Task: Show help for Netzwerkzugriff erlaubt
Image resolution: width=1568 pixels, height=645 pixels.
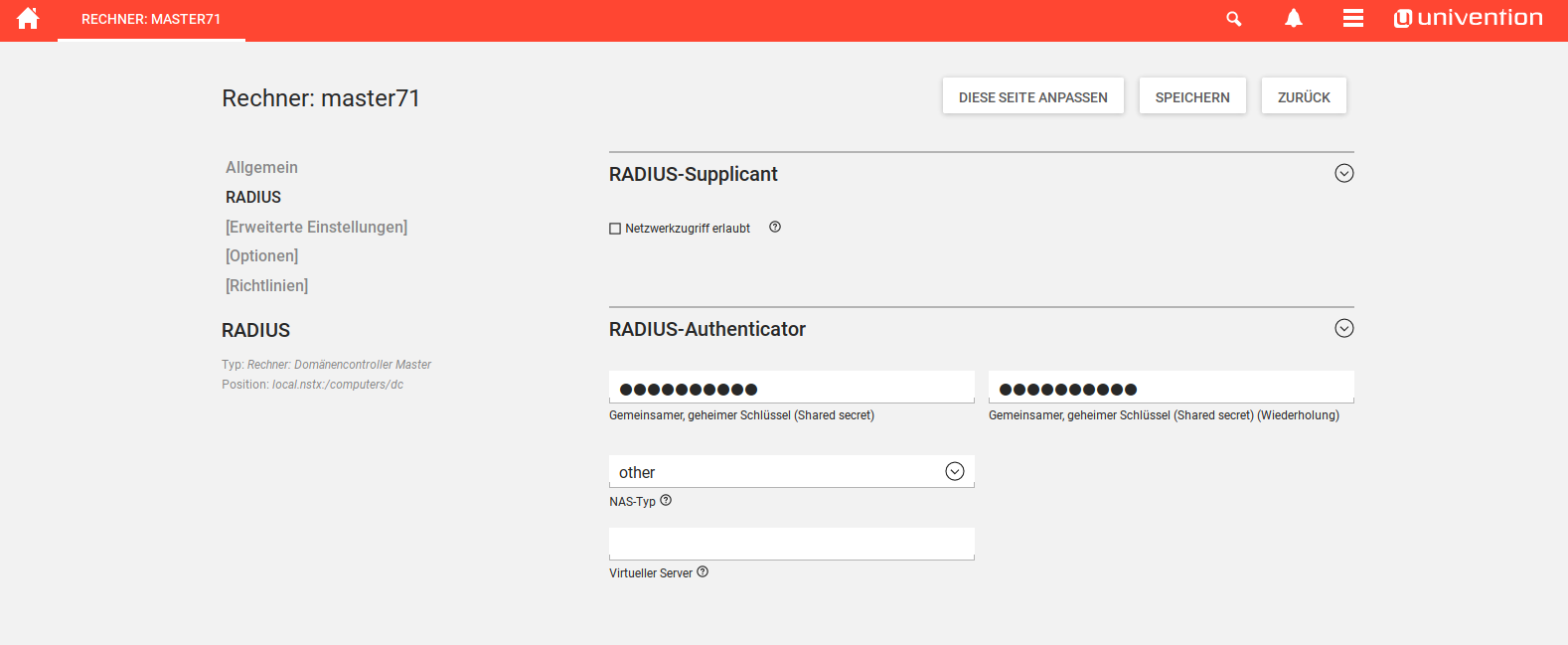Action: (x=775, y=228)
